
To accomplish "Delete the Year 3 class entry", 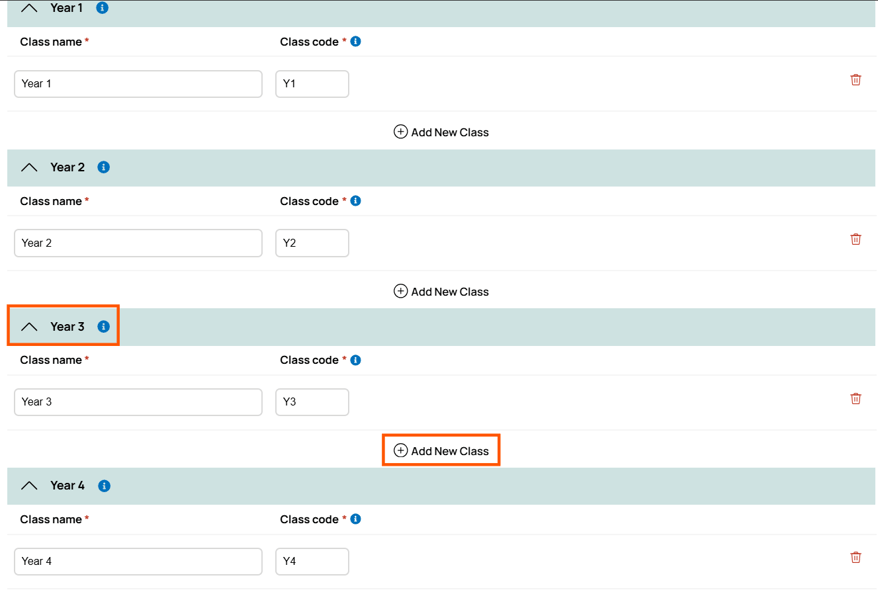I will [856, 398].
